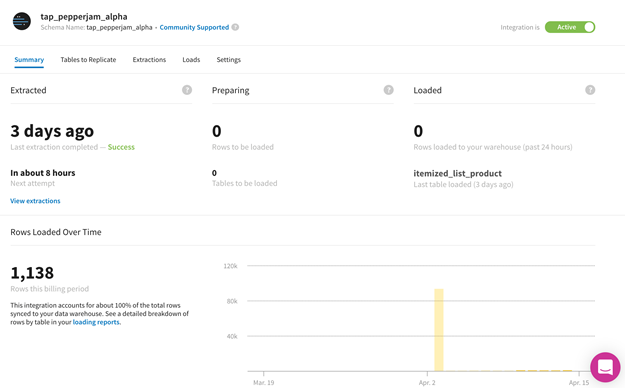Open the Extracted section help icon

[x=187, y=90]
